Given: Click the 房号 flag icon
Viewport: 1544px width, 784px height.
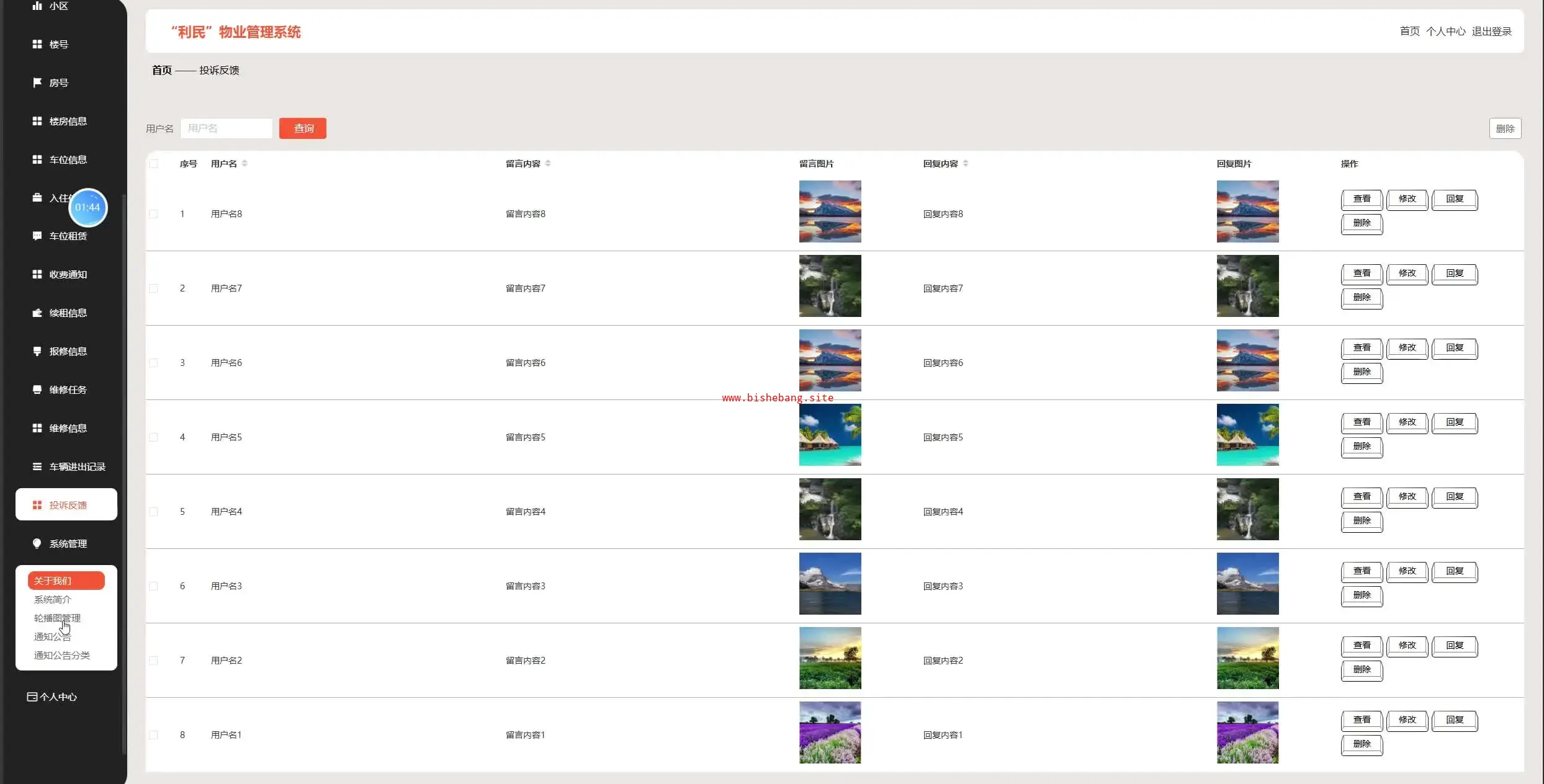Looking at the screenshot, I should click(37, 82).
